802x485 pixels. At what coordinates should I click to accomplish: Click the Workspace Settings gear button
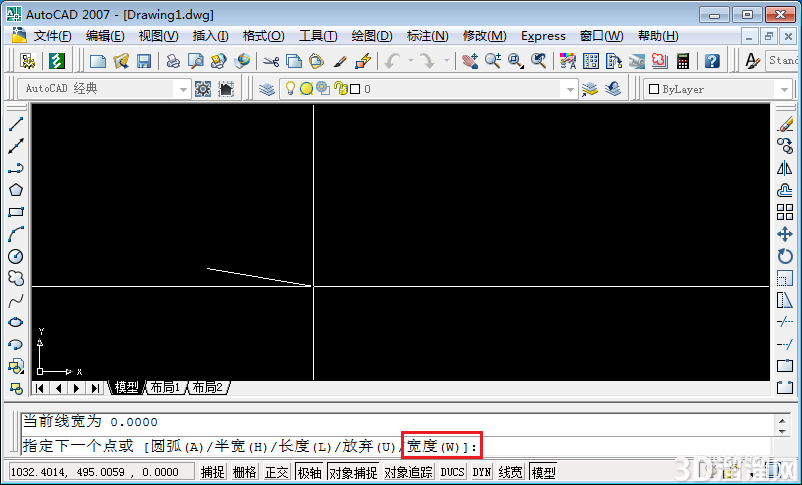[203, 89]
